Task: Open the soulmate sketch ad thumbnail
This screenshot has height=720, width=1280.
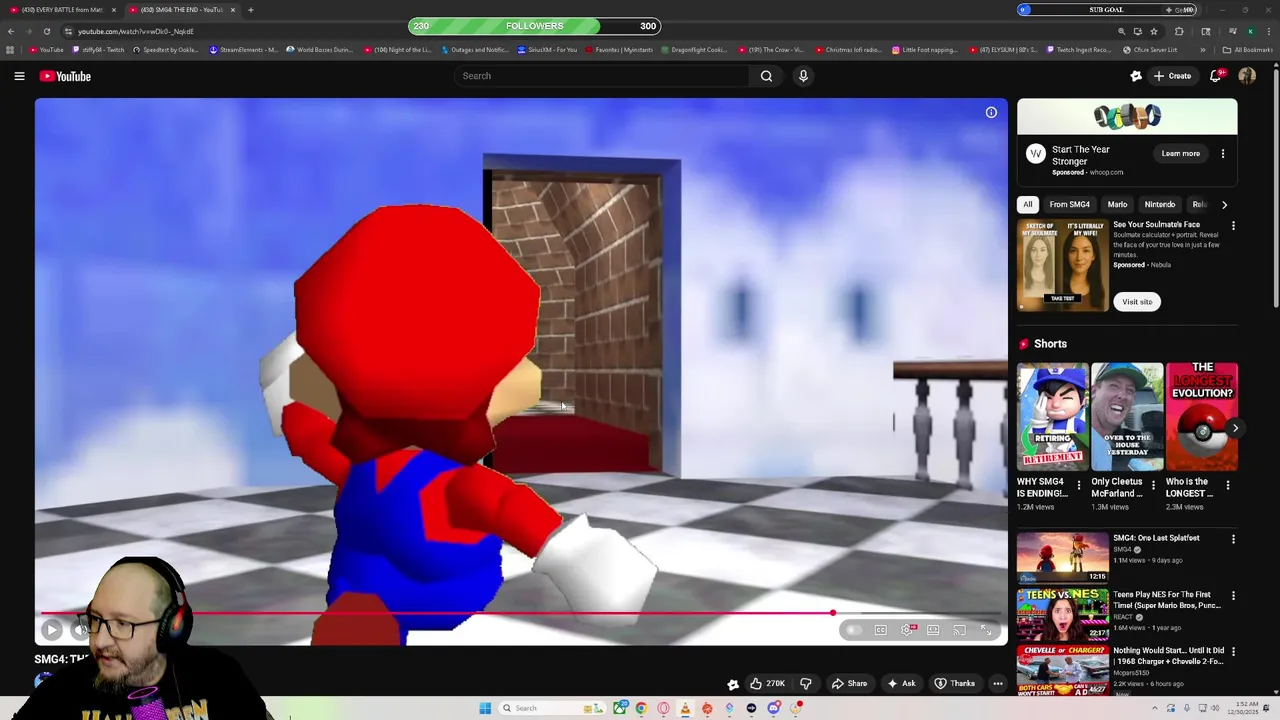Action: 1062,265
